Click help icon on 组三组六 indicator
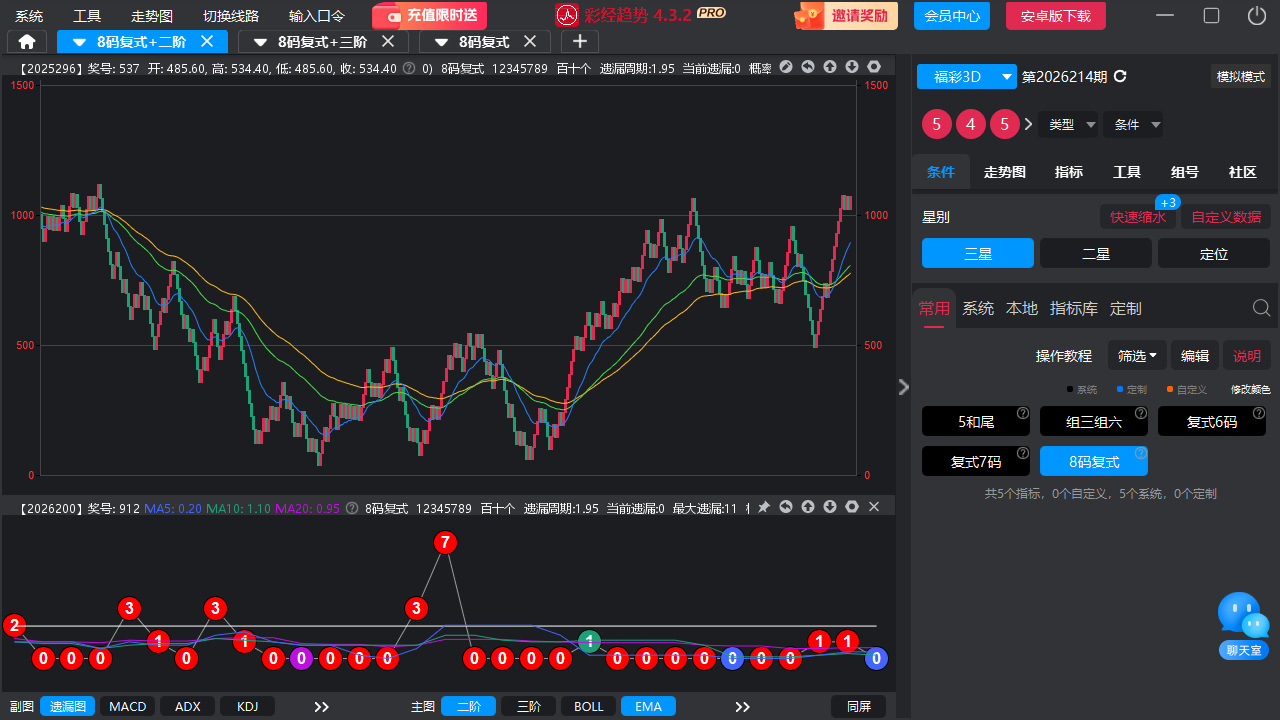Viewport: 1280px width, 720px height. point(1141,413)
